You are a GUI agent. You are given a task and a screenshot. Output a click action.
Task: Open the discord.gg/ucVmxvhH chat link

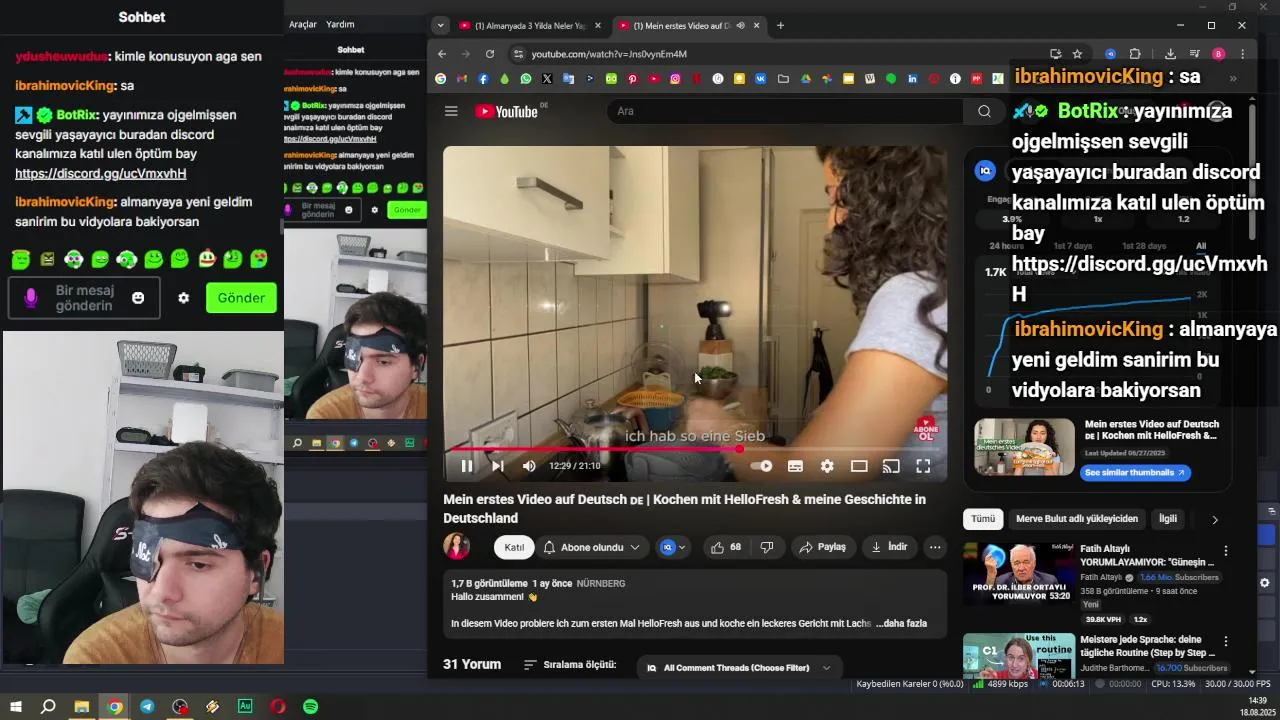(x=101, y=173)
